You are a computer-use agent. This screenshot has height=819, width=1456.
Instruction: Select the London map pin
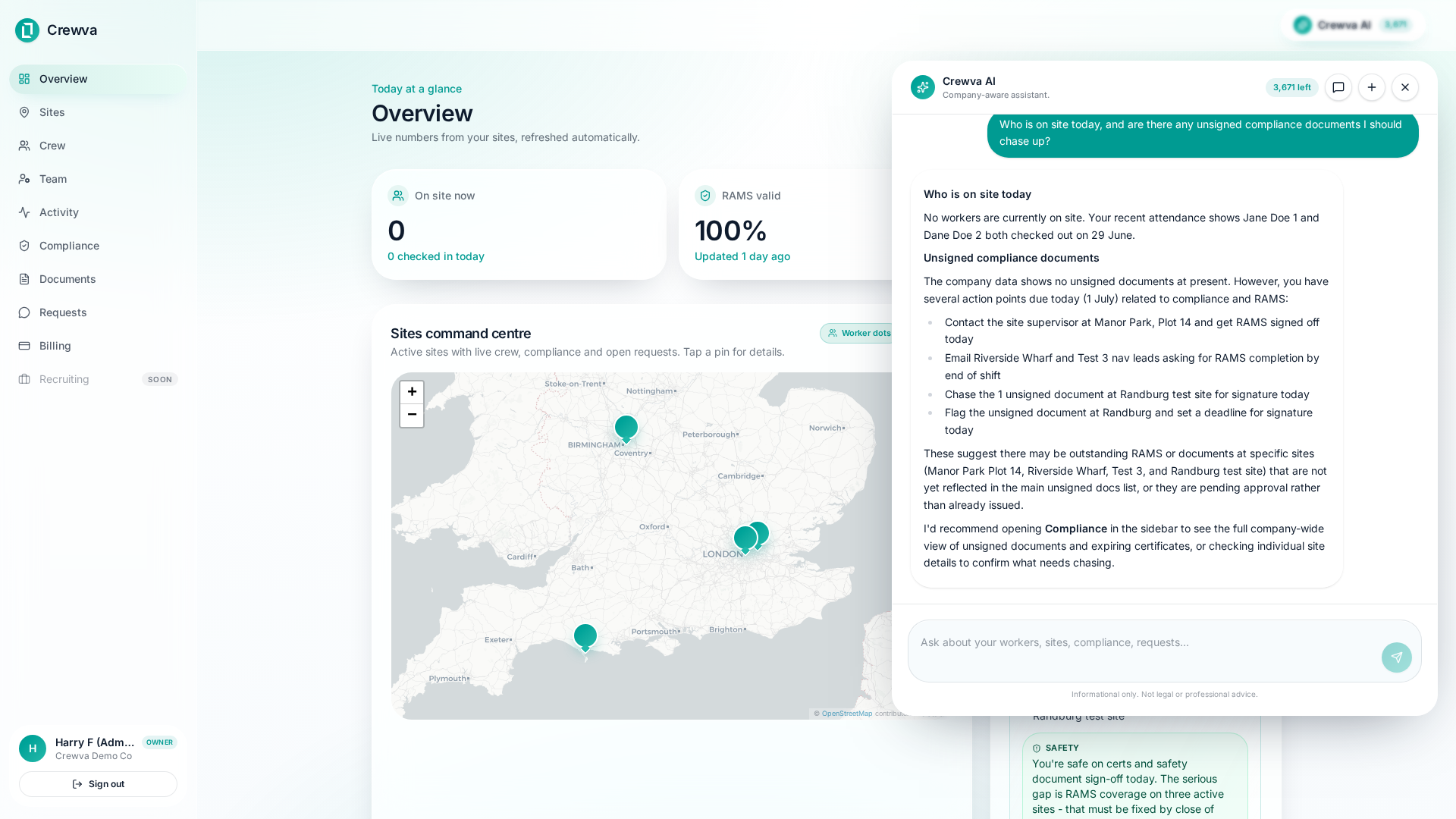745,538
